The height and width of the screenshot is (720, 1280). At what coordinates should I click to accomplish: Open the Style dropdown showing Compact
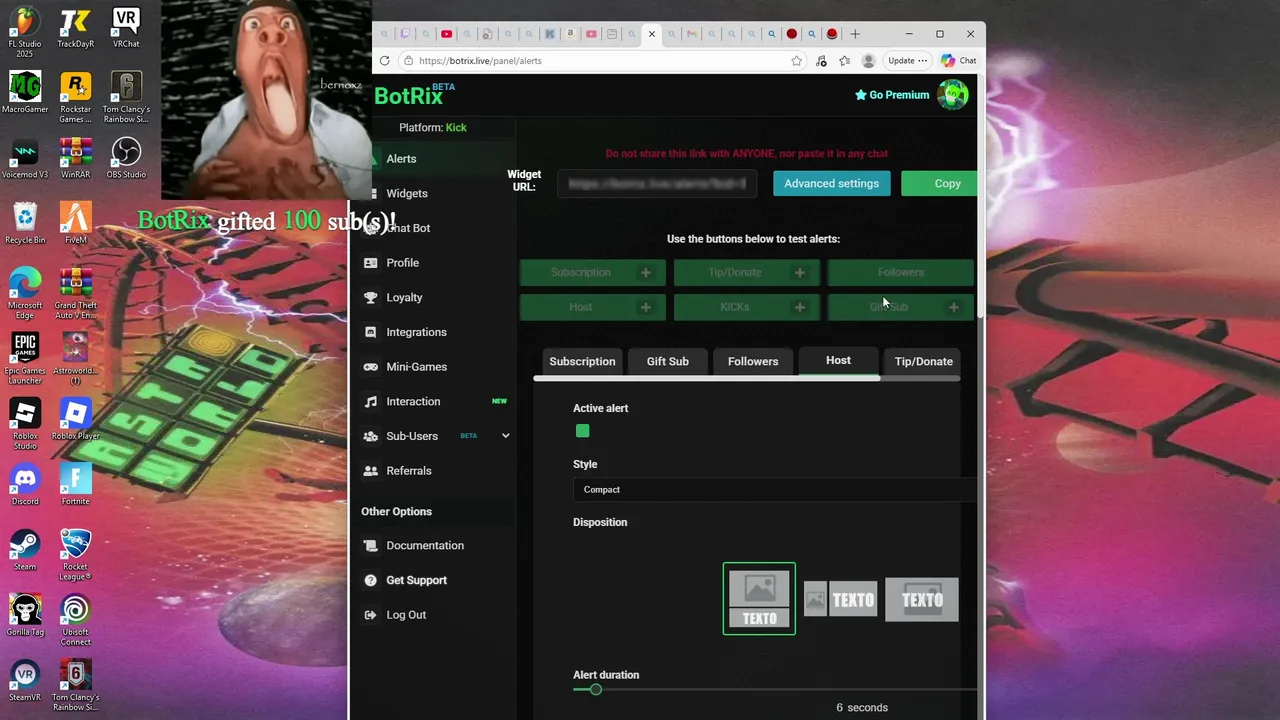[x=774, y=489]
